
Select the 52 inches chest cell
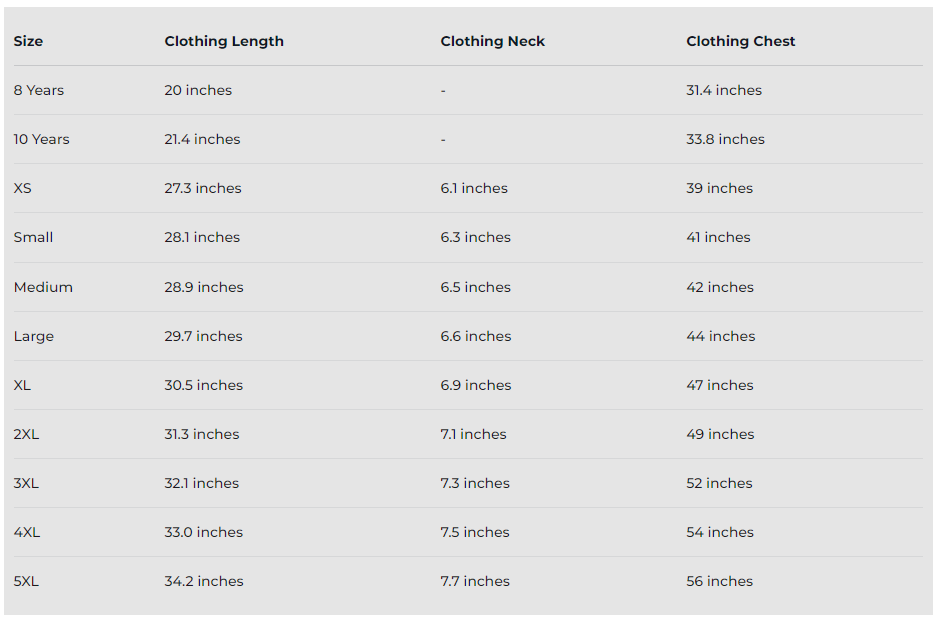point(719,483)
